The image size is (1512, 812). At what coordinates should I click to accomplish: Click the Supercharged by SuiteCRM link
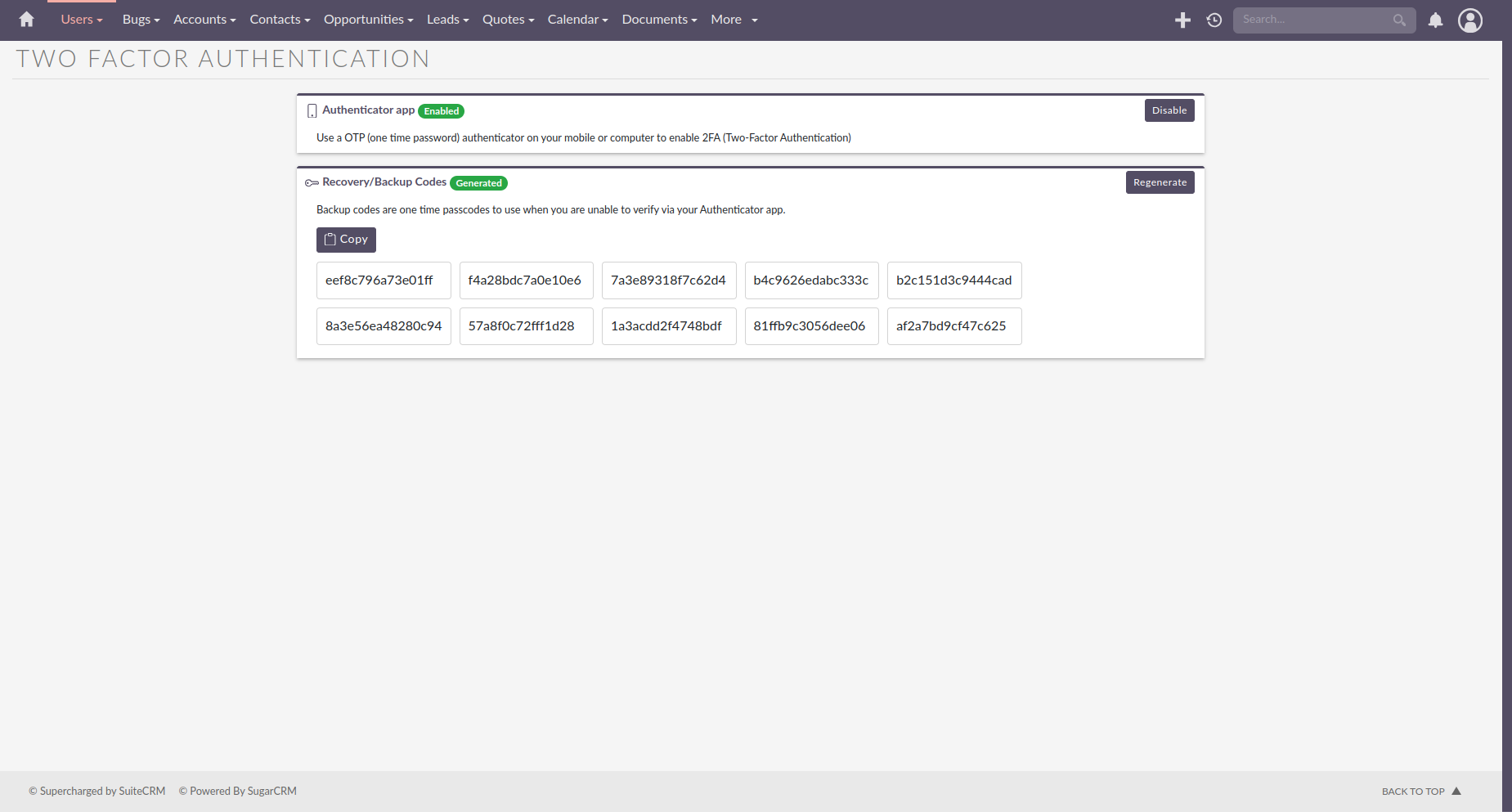pyautogui.click(x=97, y=791)
